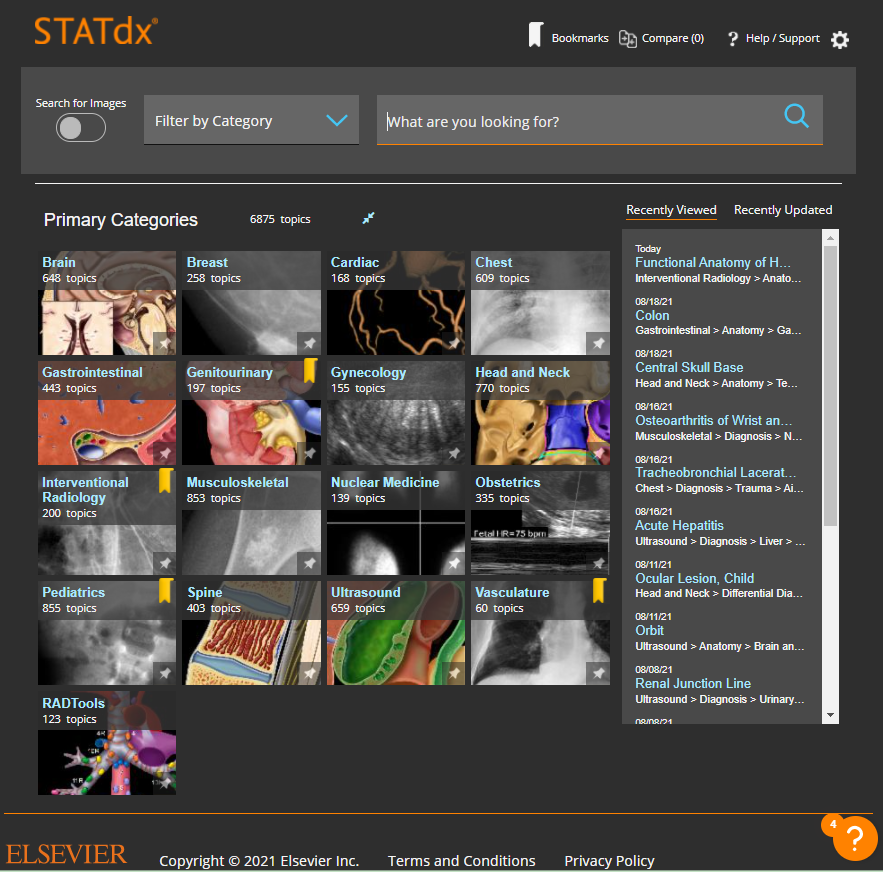This screenshot has height=872, width=883.
Task: Open the Bookmarks icon in header
Action: [536, 35]
